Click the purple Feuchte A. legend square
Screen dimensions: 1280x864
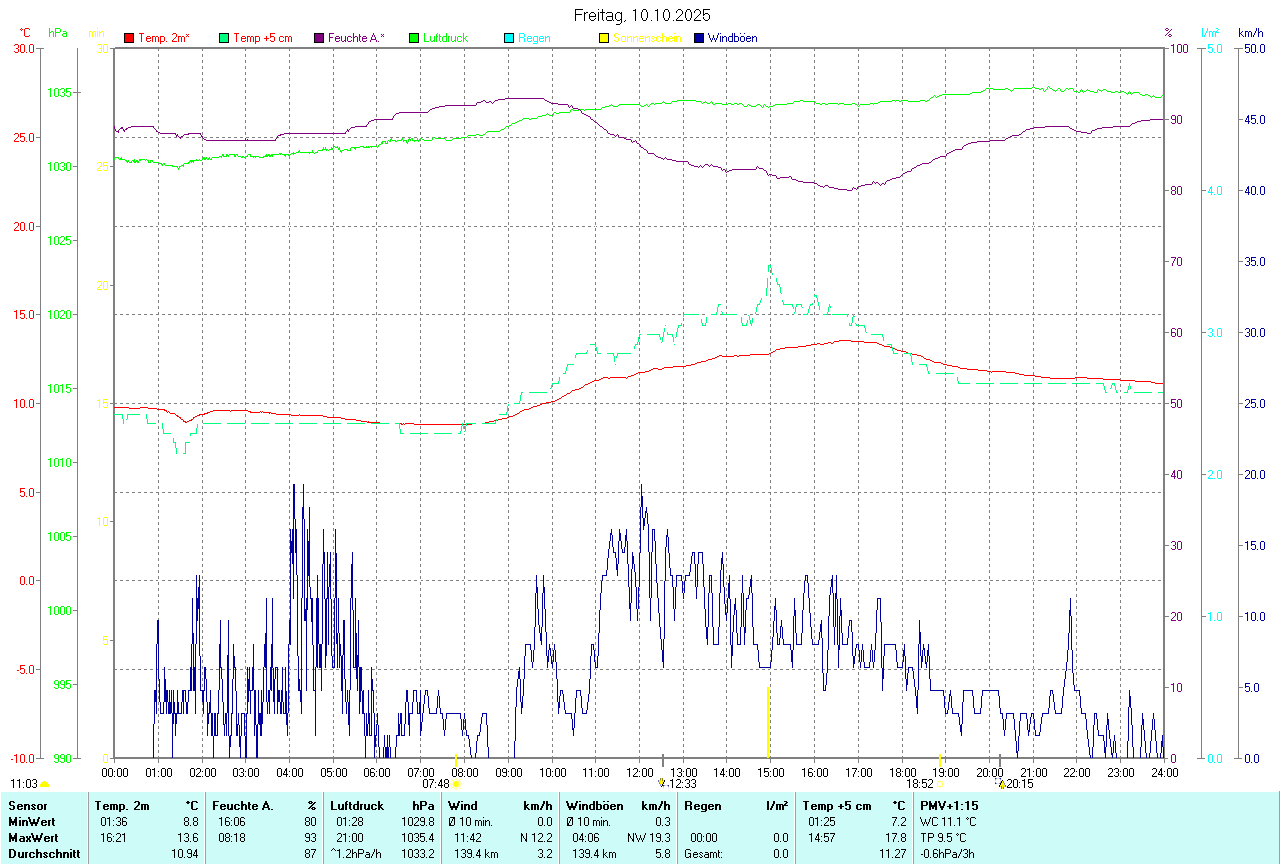pyautogui.click(x=319, y=38)
